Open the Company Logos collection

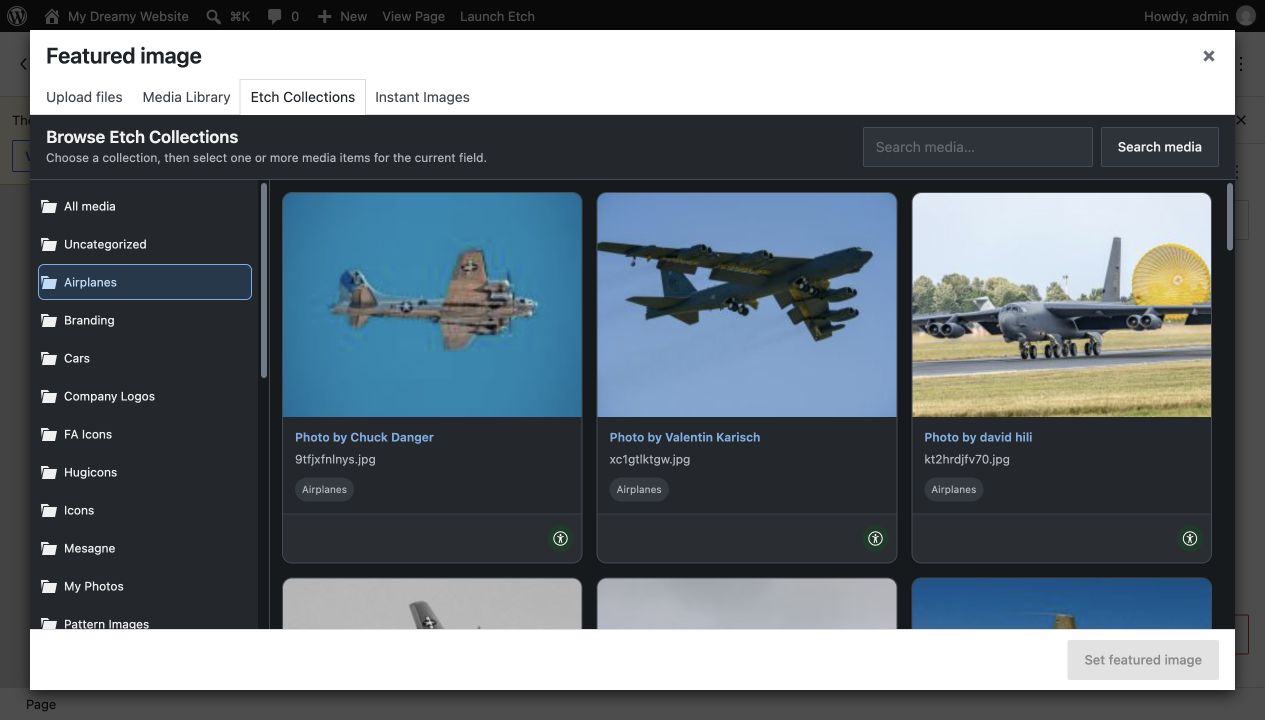(145, 396)
